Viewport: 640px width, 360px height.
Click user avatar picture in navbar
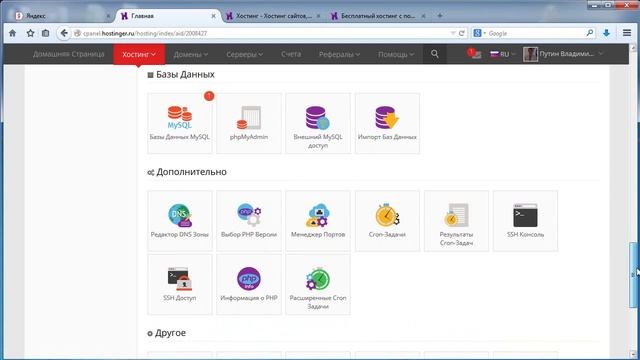530,54
